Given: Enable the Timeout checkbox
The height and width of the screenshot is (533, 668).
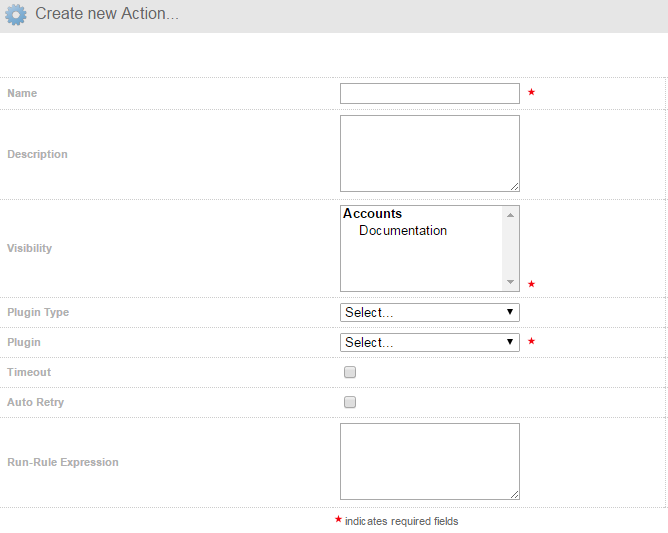Looking at the screenshot, I should [350, 372].
